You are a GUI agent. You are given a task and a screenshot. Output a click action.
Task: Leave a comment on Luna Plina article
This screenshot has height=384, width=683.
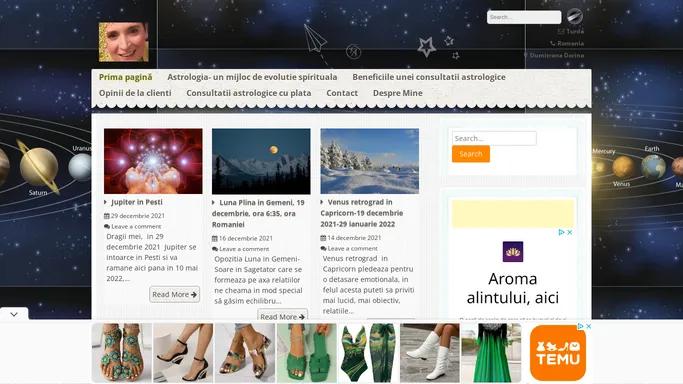pyautogui.click(x=244, y=249)
